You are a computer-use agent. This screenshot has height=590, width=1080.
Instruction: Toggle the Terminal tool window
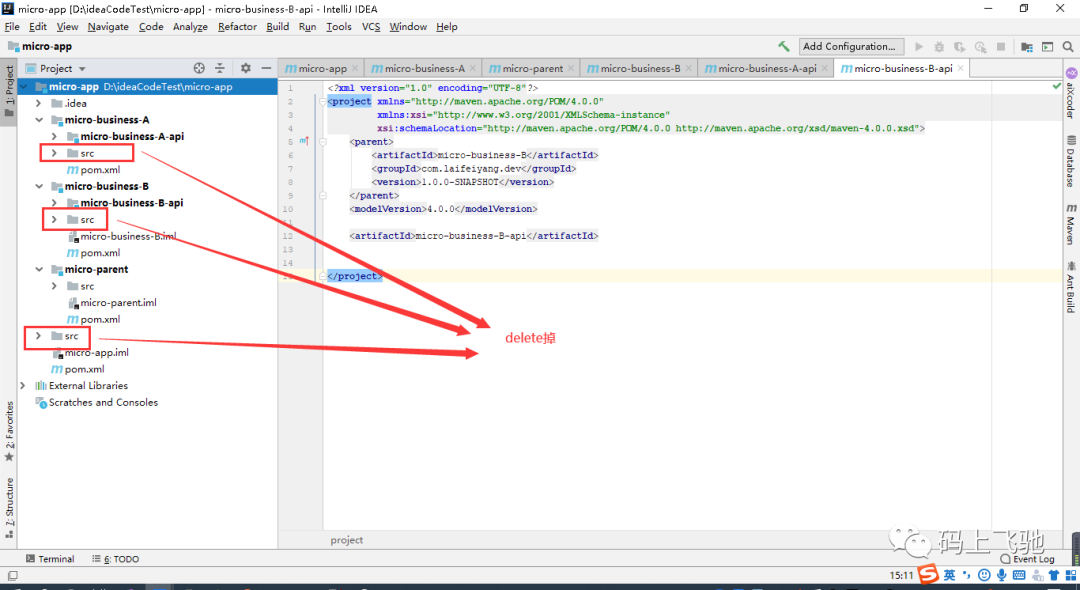[50, 558]
